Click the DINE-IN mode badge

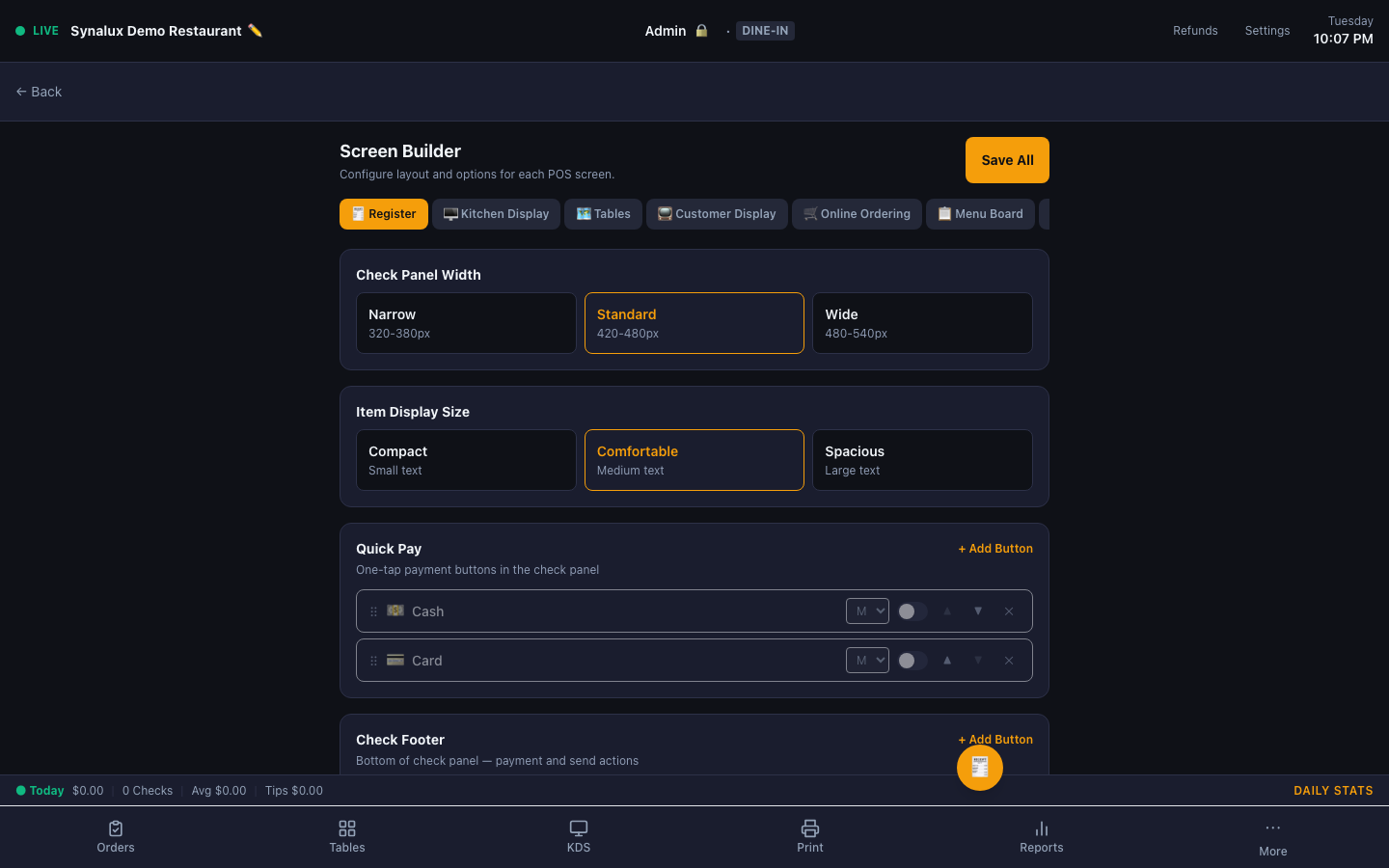pos(765,31)
